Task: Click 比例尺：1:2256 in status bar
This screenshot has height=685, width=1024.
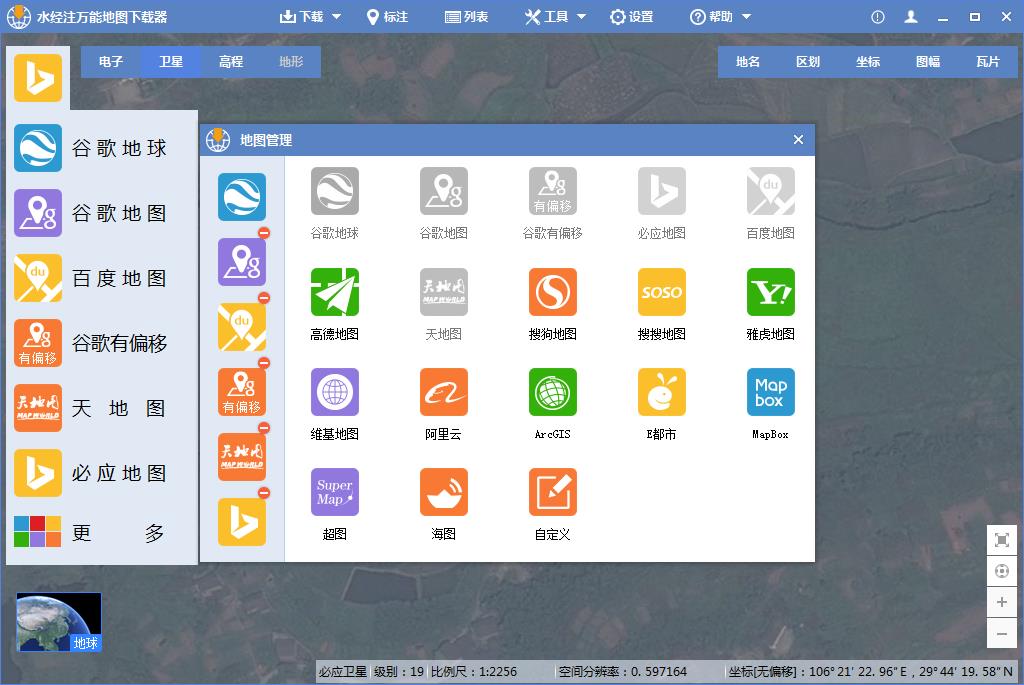Action: point(474,671)
